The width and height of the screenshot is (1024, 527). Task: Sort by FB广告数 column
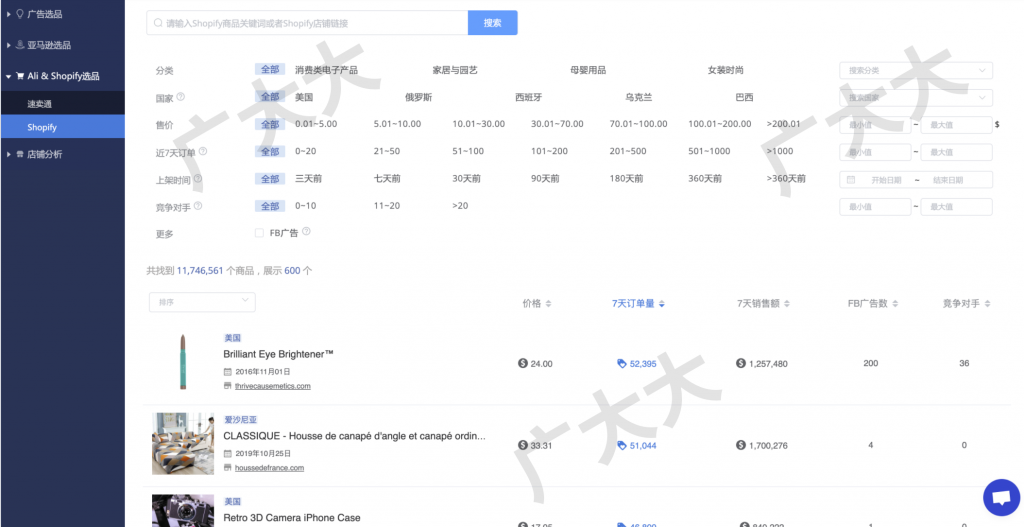pyautogui.click(x=872, y=304)
